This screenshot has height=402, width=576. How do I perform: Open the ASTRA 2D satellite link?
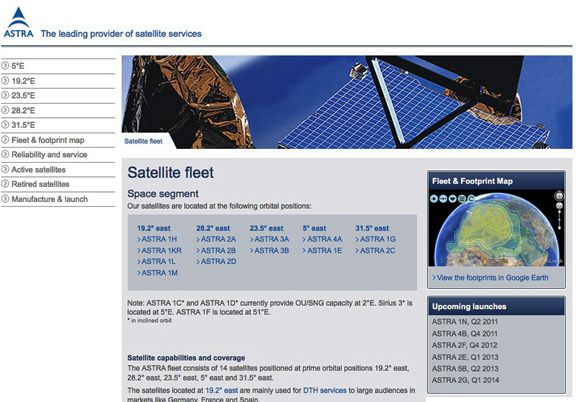click(x=216, y=262)
